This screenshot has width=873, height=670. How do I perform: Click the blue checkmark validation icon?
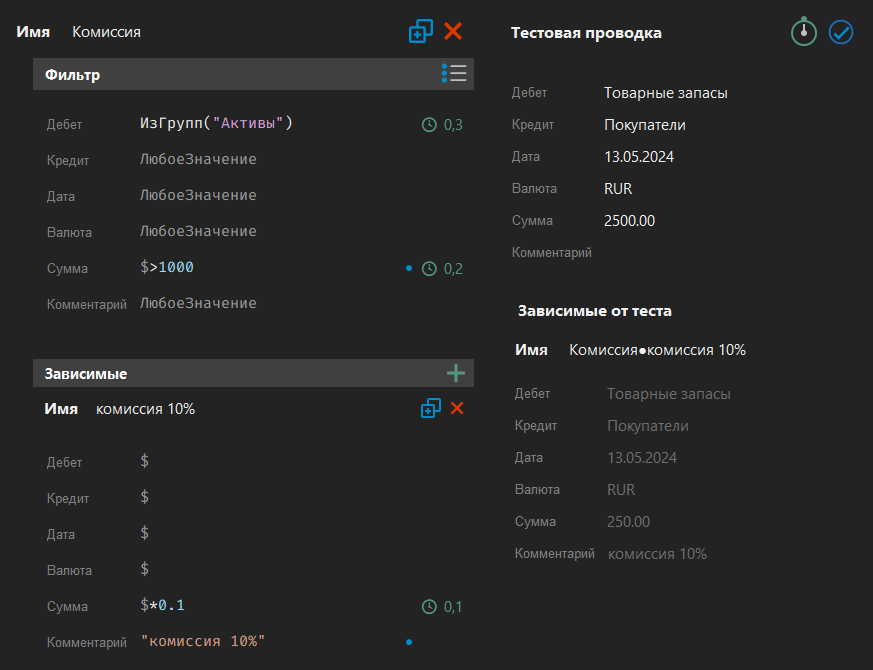[841, 32]
